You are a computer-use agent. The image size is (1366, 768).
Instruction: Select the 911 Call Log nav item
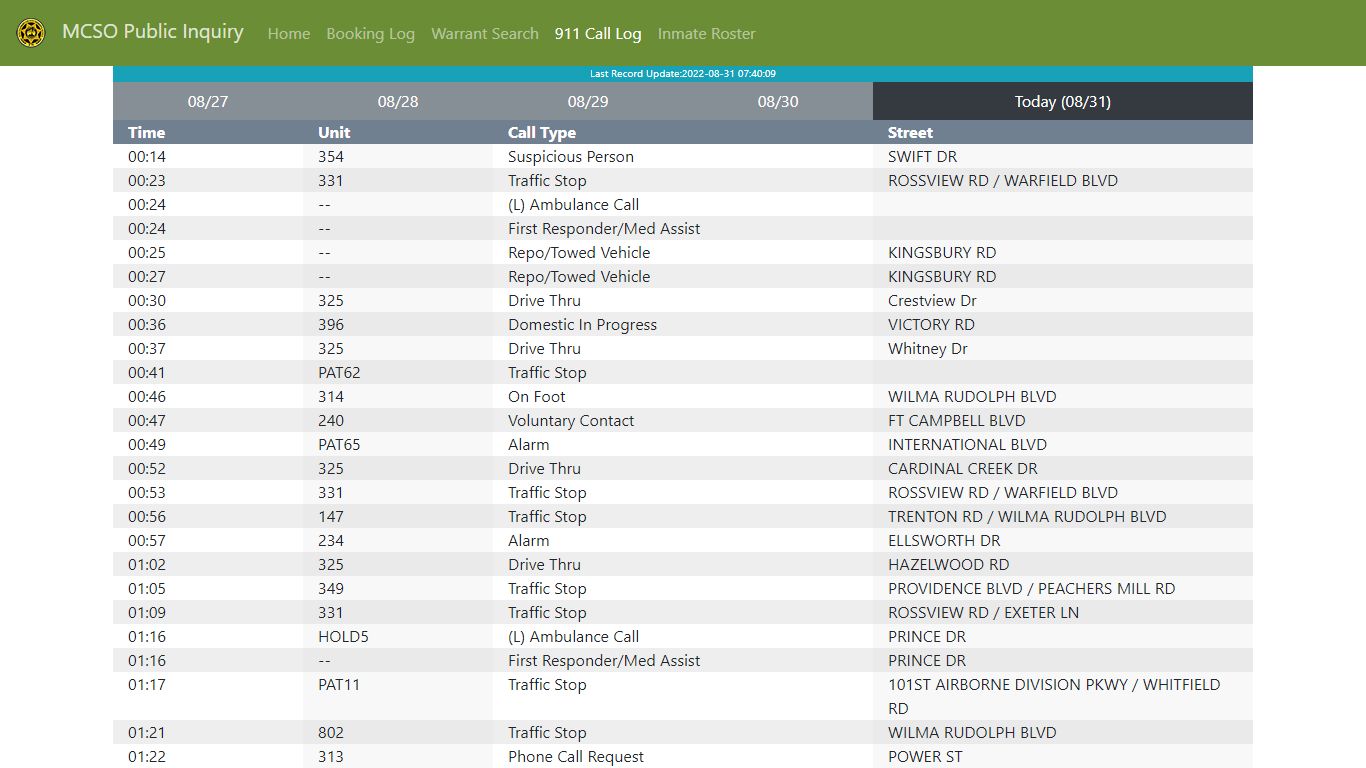[598, 34]
